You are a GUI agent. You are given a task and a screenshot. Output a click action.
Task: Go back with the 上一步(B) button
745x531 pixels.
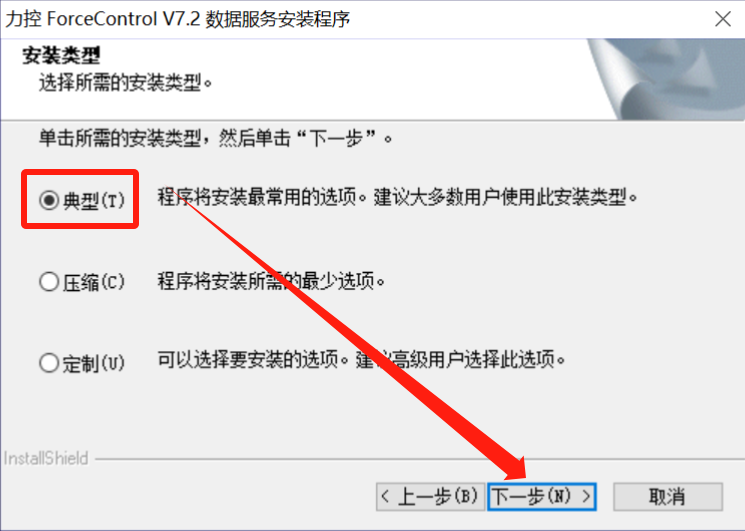tap(430, 497)
